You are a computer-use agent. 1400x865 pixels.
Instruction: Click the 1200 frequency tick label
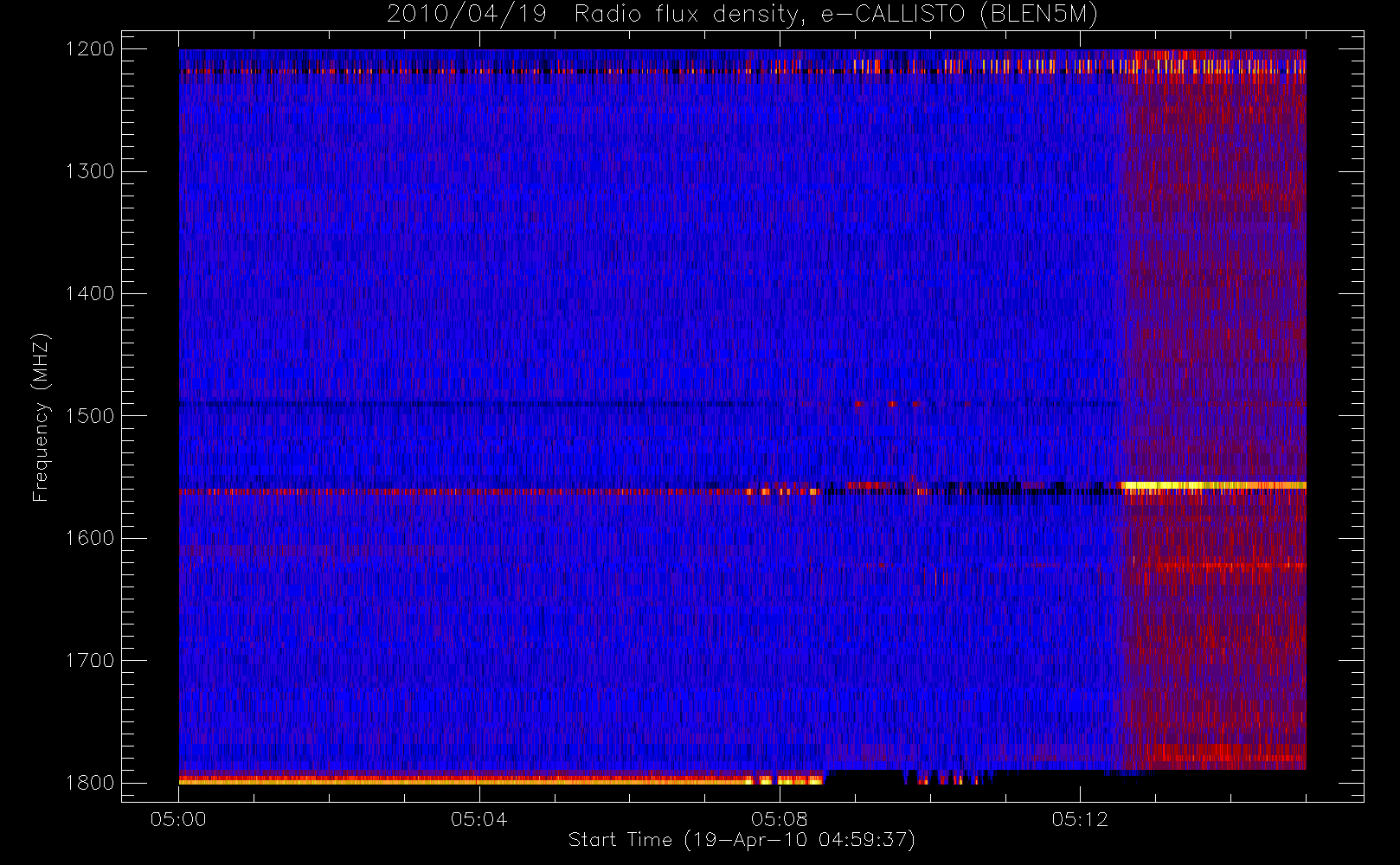coord(90,49)
